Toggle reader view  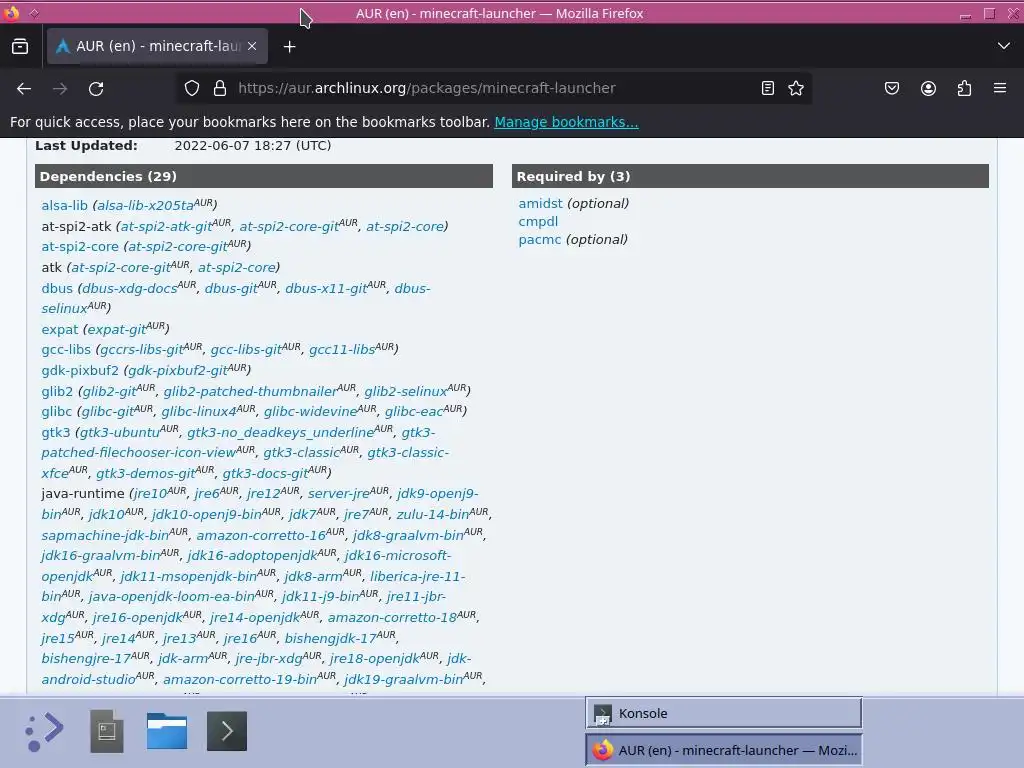(768, 88)
